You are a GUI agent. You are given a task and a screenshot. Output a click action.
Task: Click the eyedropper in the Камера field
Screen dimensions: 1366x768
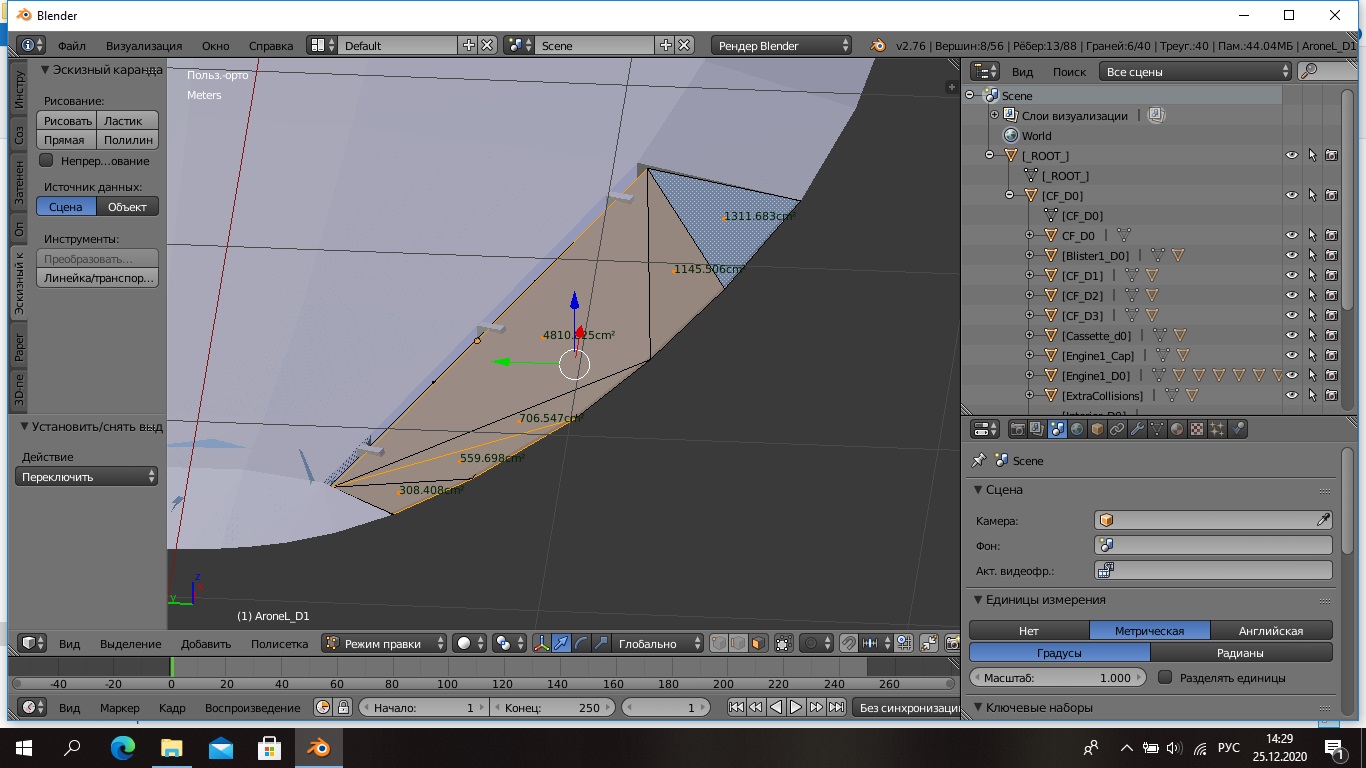coord(1322,520)
